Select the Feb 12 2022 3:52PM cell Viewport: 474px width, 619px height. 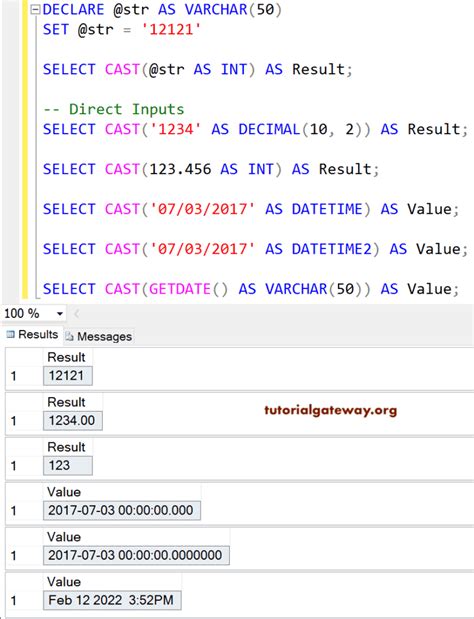coord(112,600)
